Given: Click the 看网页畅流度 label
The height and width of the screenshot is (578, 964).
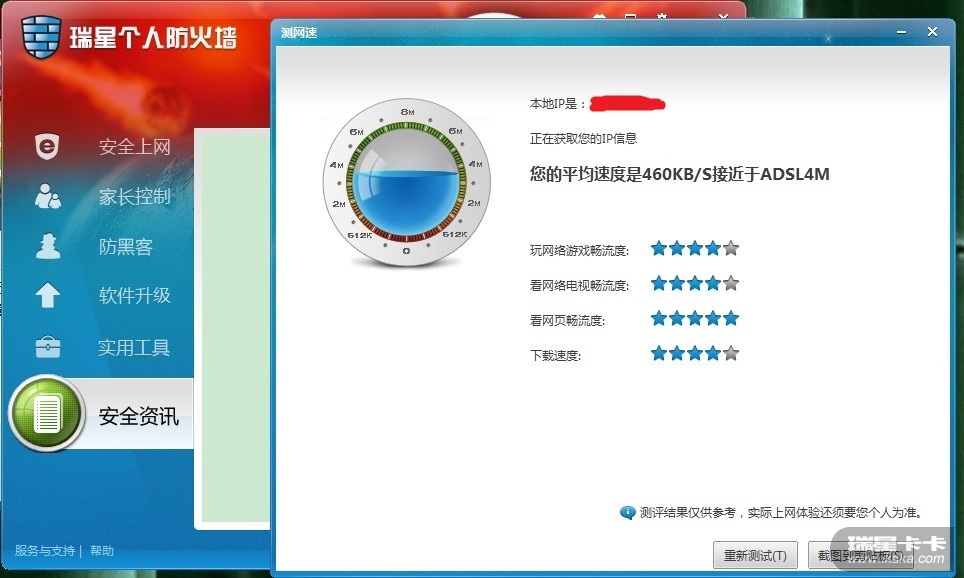Looking at the screenshot, I should [x=567, y=320].
